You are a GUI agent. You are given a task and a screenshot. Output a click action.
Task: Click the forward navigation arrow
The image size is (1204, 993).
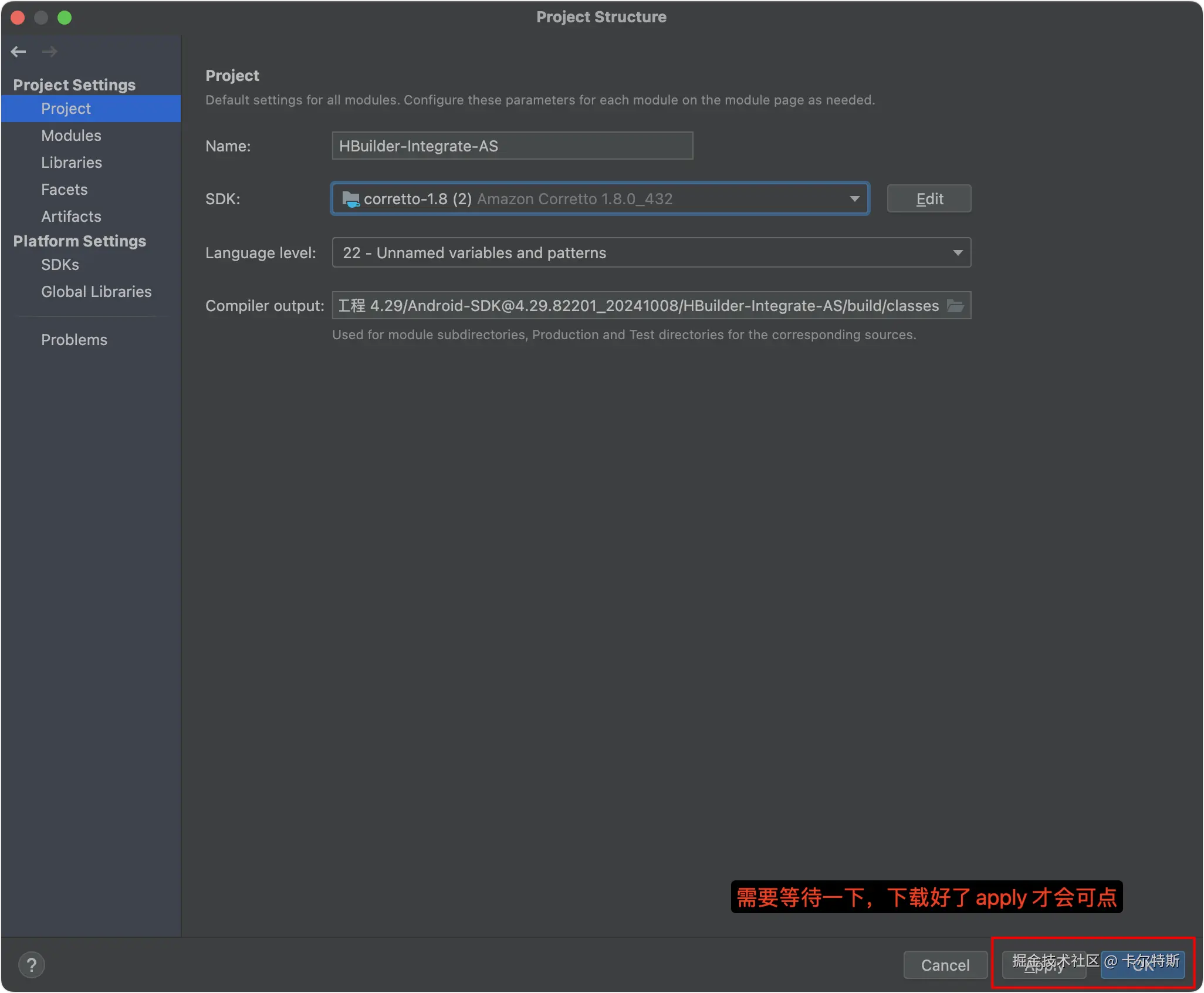[x=50, y=52]
